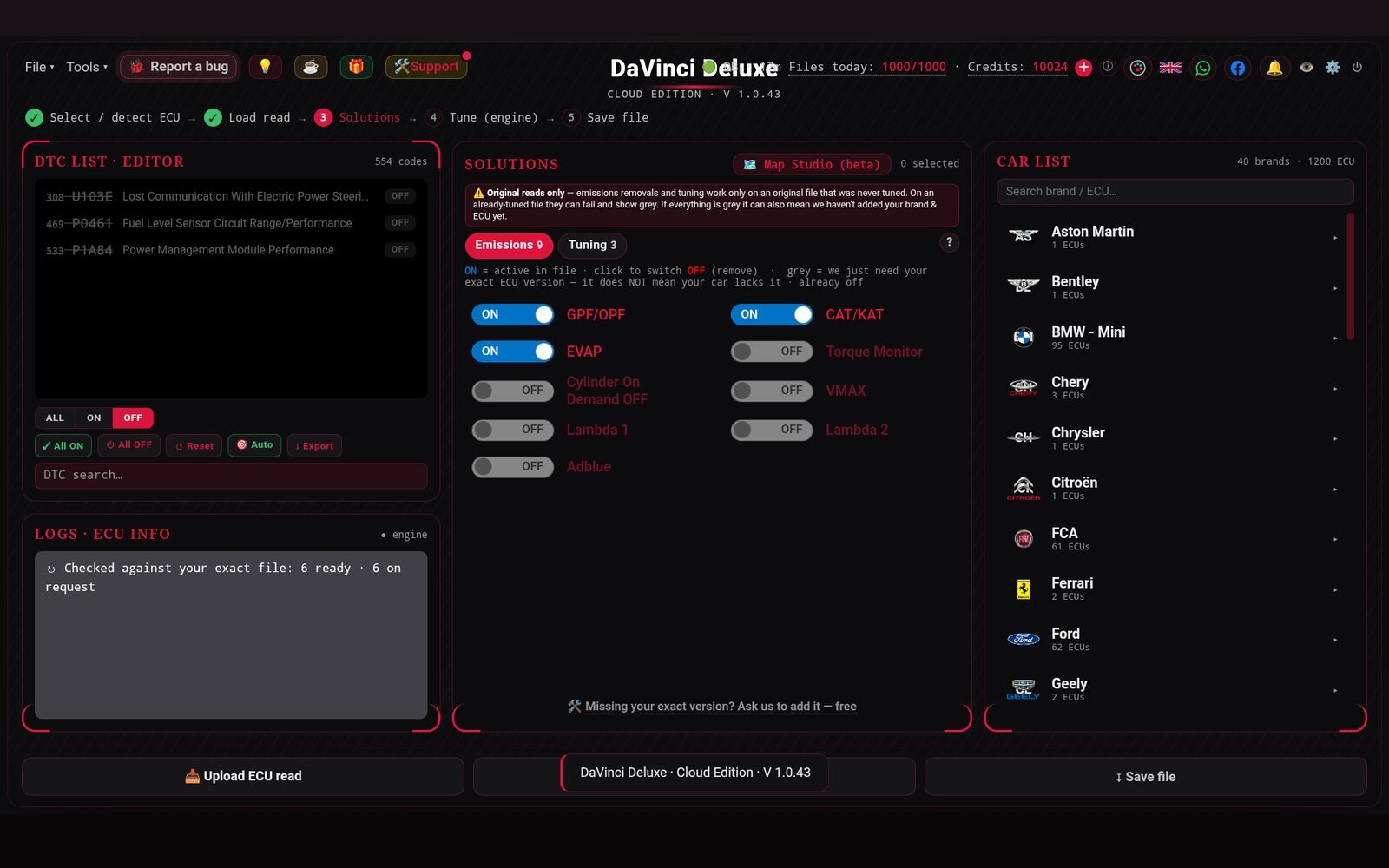Expand the Ford brand row arrow
This screenshot has width=1389, height=868.
1335,641
